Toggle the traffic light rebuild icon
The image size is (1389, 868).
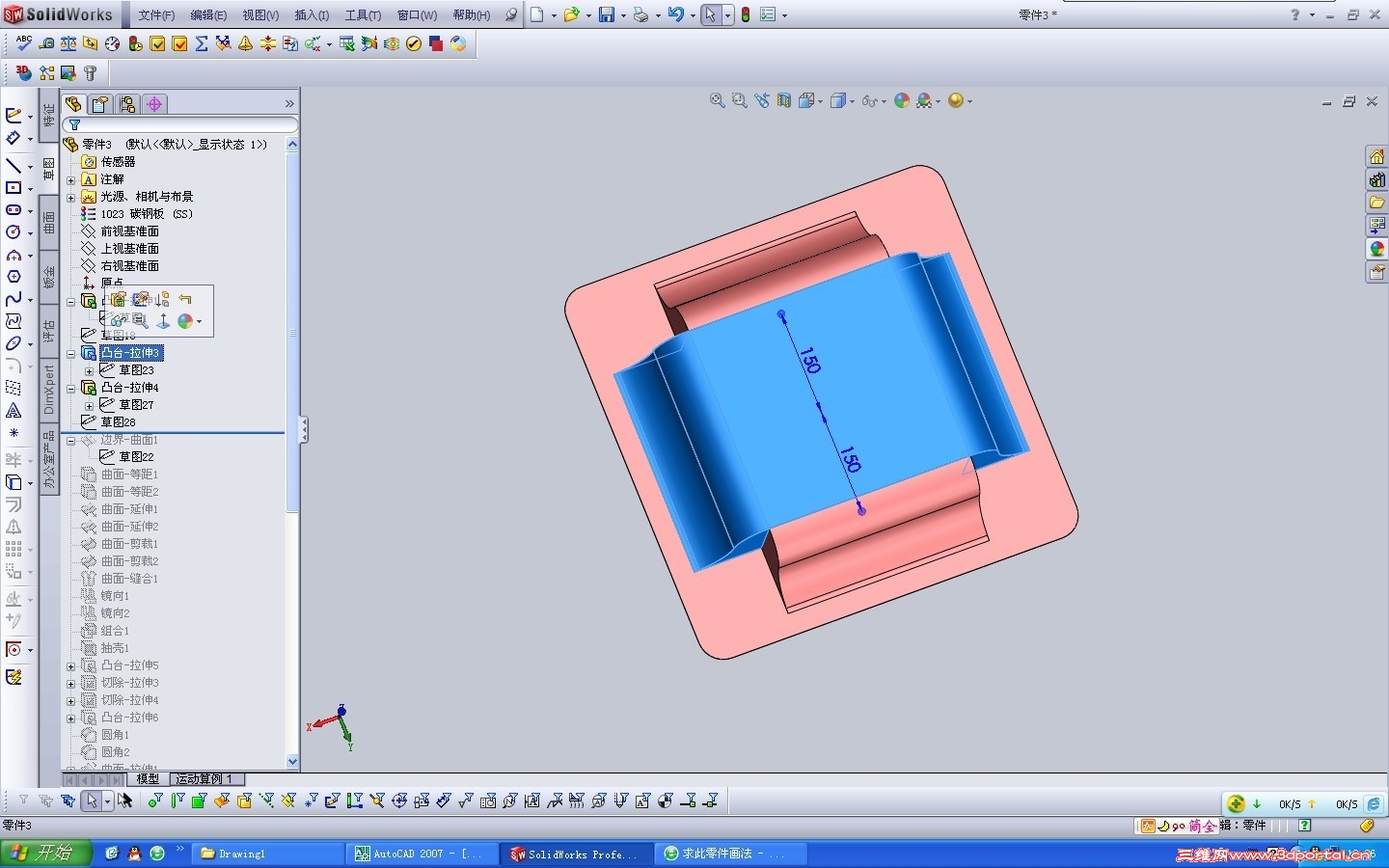[x=746, y=14]
